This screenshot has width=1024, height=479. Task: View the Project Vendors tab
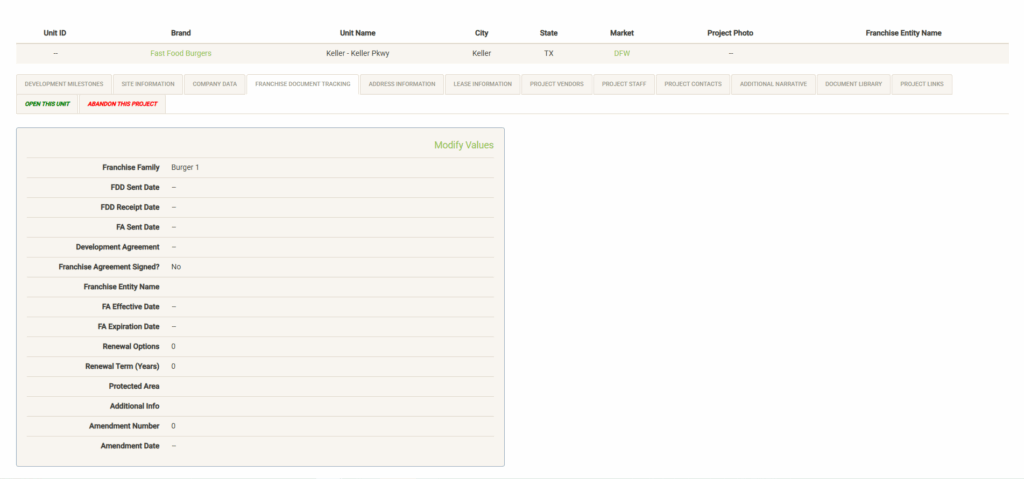pyautogui.click(x=558, y=84)
